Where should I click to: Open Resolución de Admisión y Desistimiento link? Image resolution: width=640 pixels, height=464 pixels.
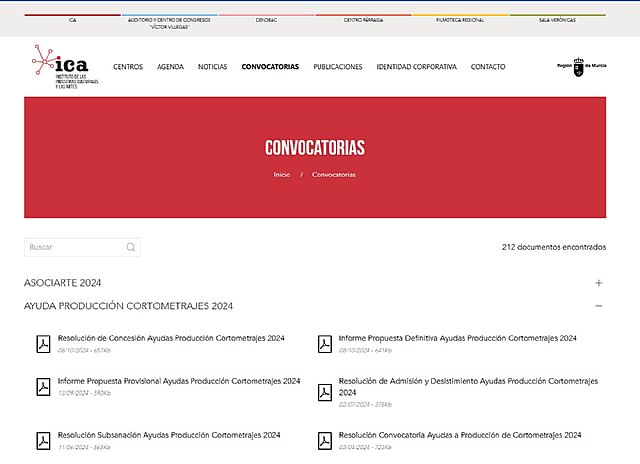click(468, 386)
